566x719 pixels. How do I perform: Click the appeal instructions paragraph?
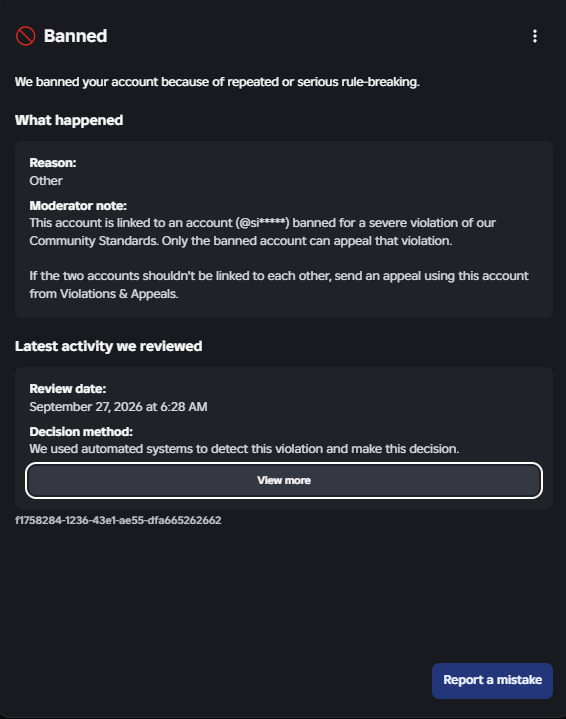point(279,285)
